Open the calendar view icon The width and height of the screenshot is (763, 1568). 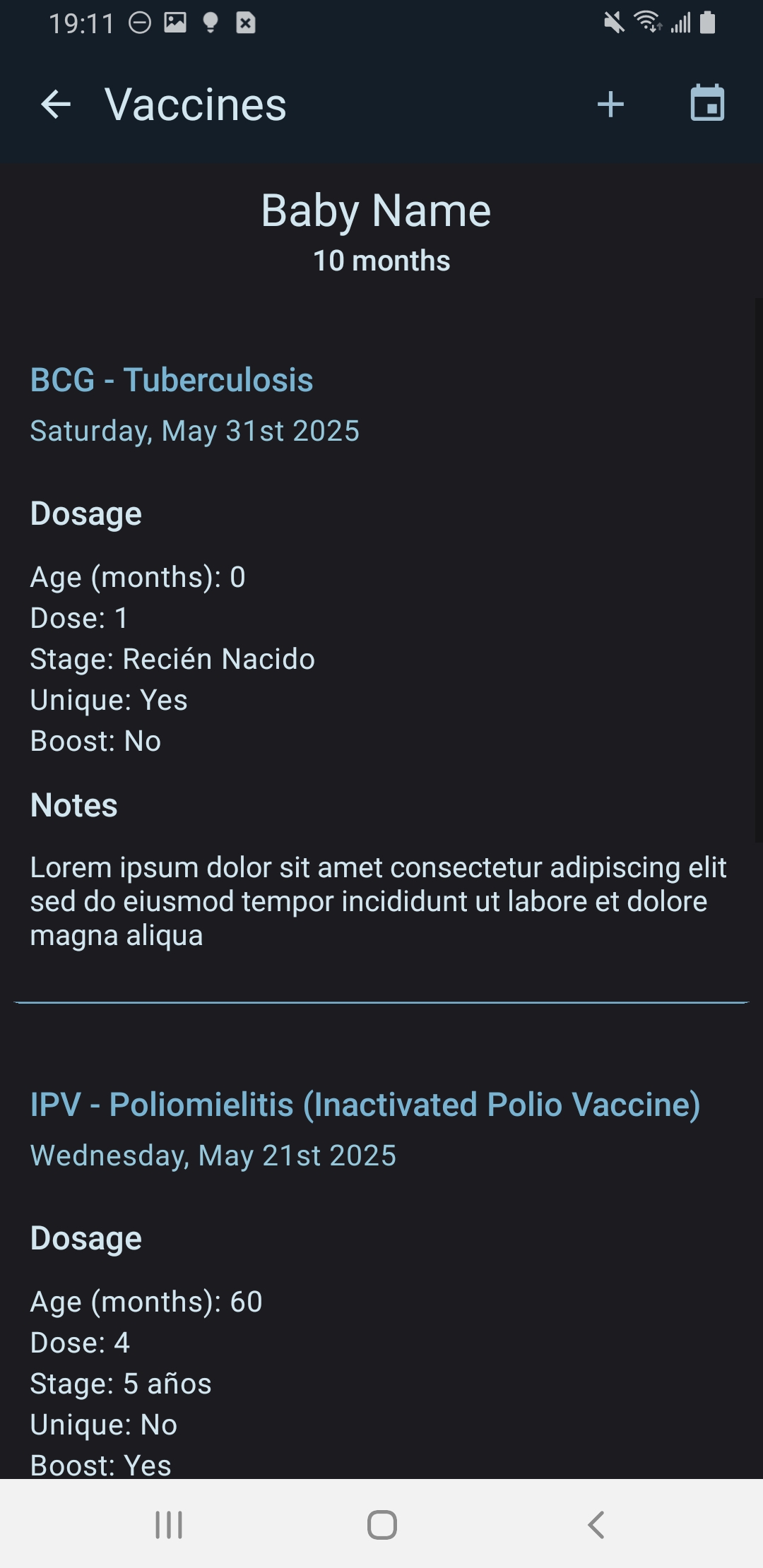[x=707, y=104]
